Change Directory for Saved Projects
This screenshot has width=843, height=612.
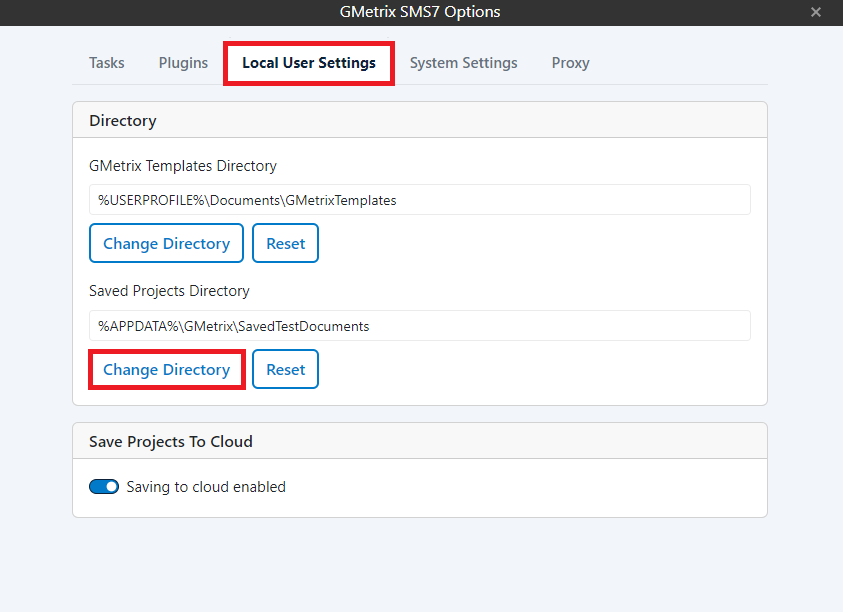tap(167, 369)
